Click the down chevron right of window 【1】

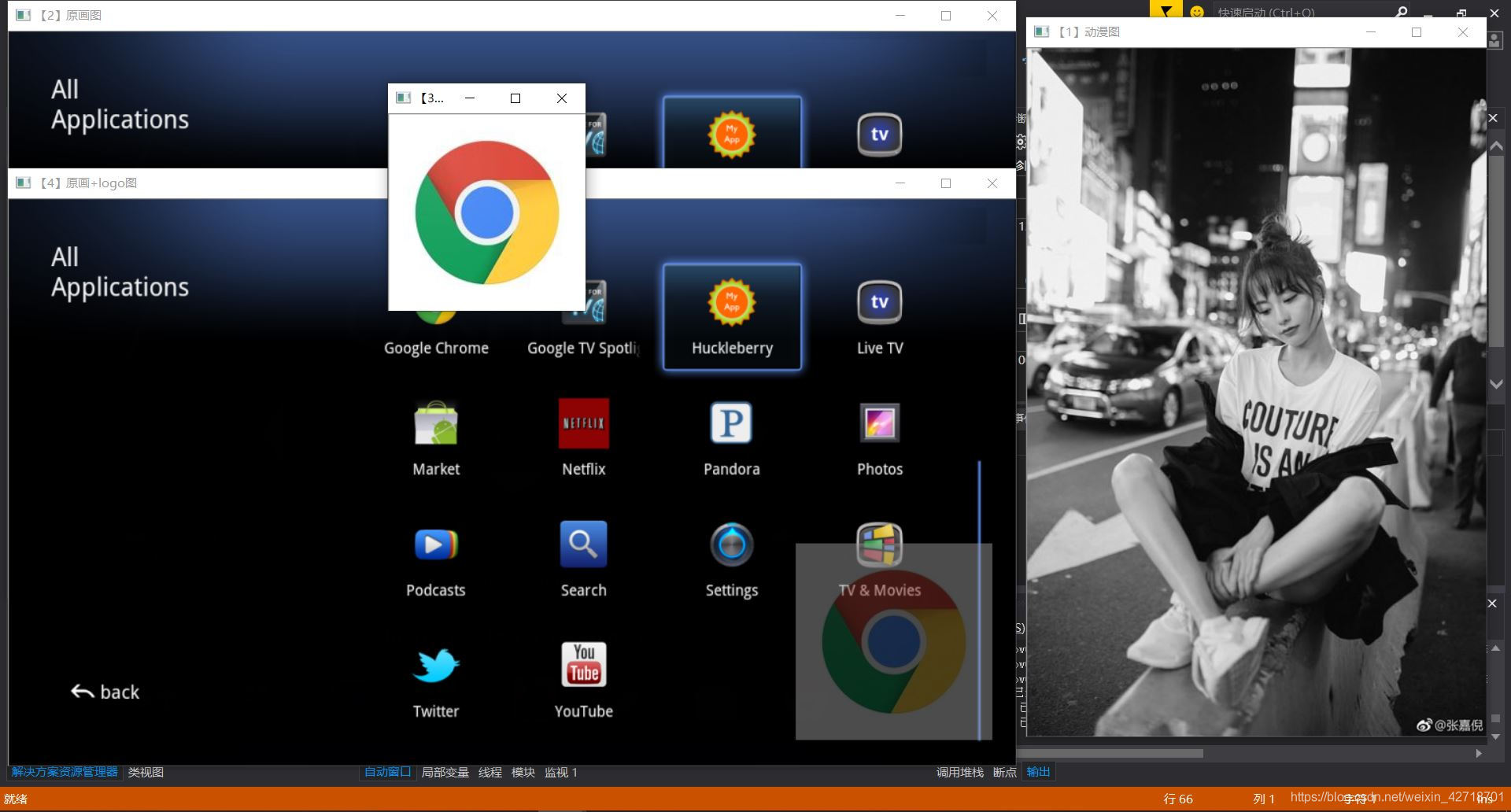(x=1496, y=384)
